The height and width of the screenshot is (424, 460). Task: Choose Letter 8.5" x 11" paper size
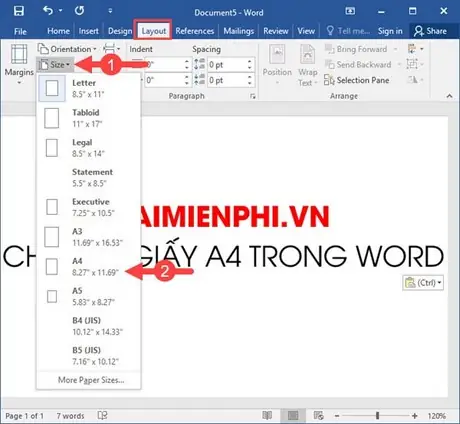(89, 88)
